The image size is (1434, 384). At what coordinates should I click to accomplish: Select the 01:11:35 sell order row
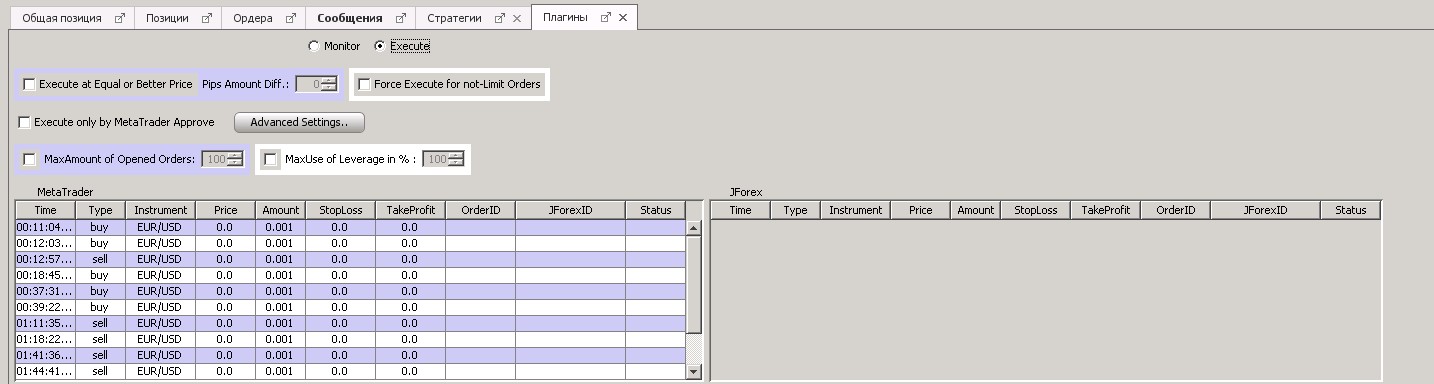[351, 323]
